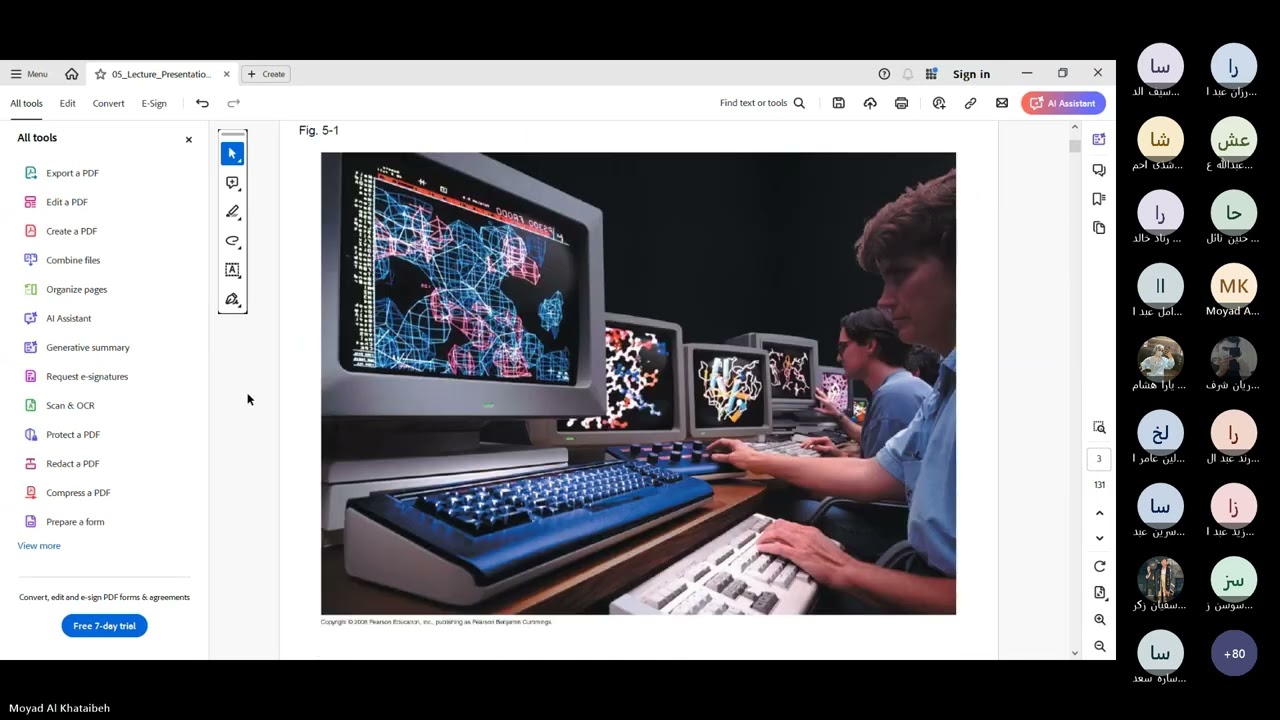The width and height of the screenshot is (1280, 720).
Task: Click the Save file icon
Action: tap(838, 103)
